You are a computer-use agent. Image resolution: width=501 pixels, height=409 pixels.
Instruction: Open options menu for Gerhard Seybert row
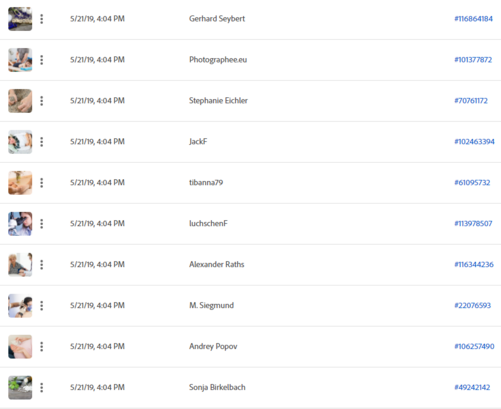point(42,19)
